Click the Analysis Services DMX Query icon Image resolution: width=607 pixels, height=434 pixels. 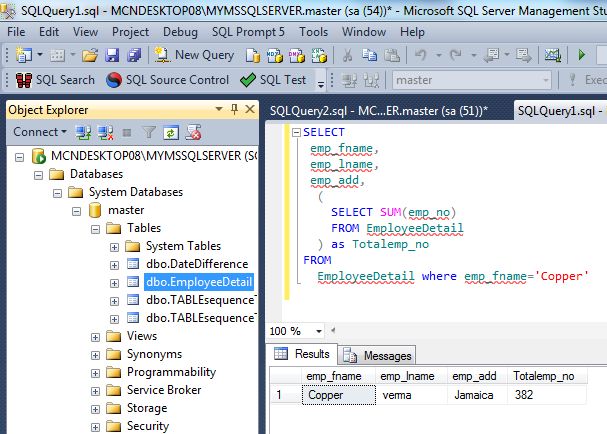pos(297,55)
